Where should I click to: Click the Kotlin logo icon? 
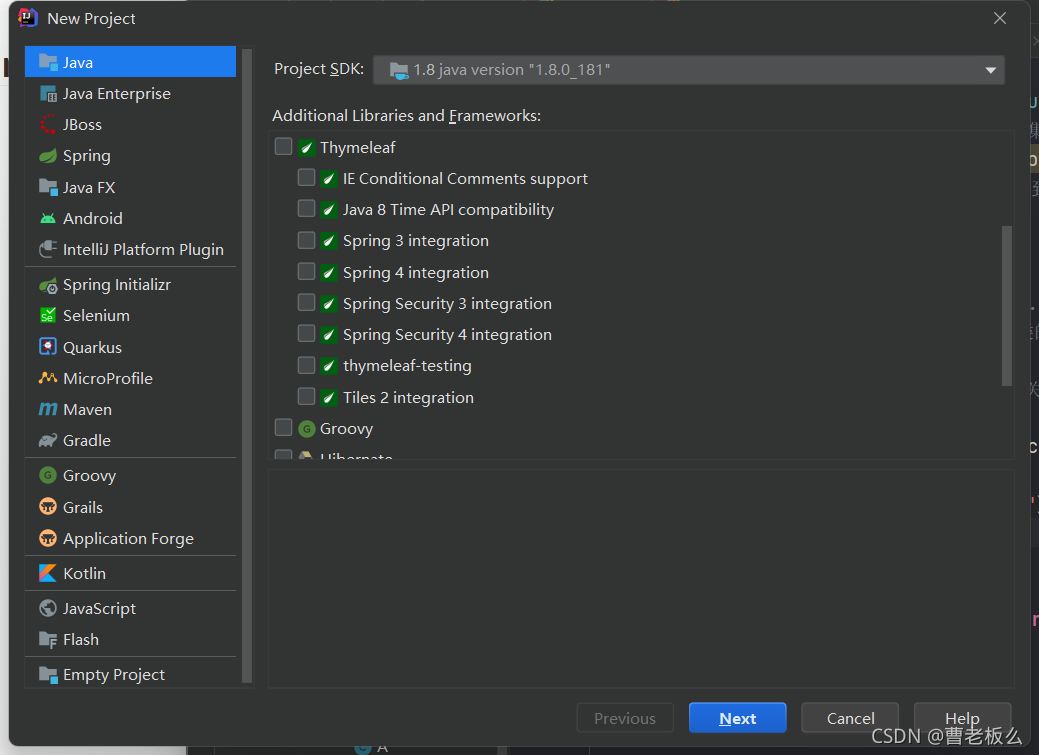click(x=48, y=573)
